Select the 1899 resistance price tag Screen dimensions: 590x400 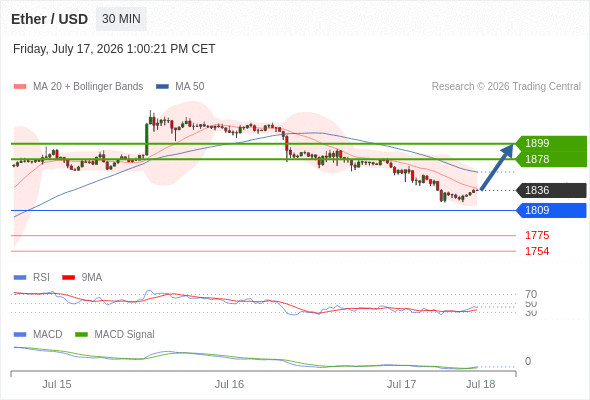coord(551,143)
